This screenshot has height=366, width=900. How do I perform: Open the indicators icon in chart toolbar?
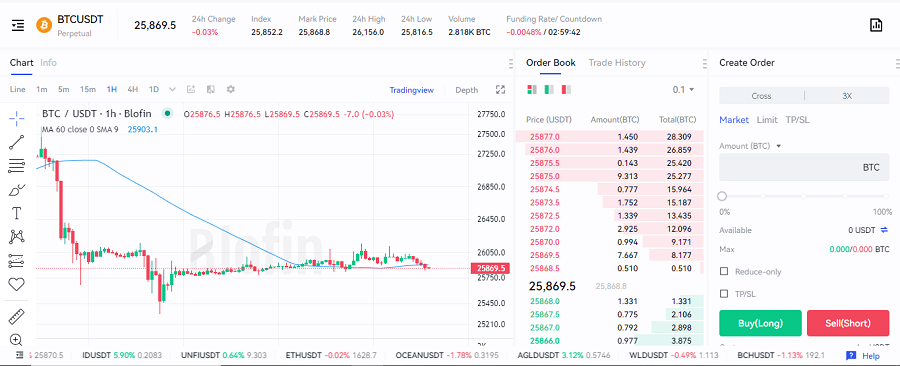191,89
